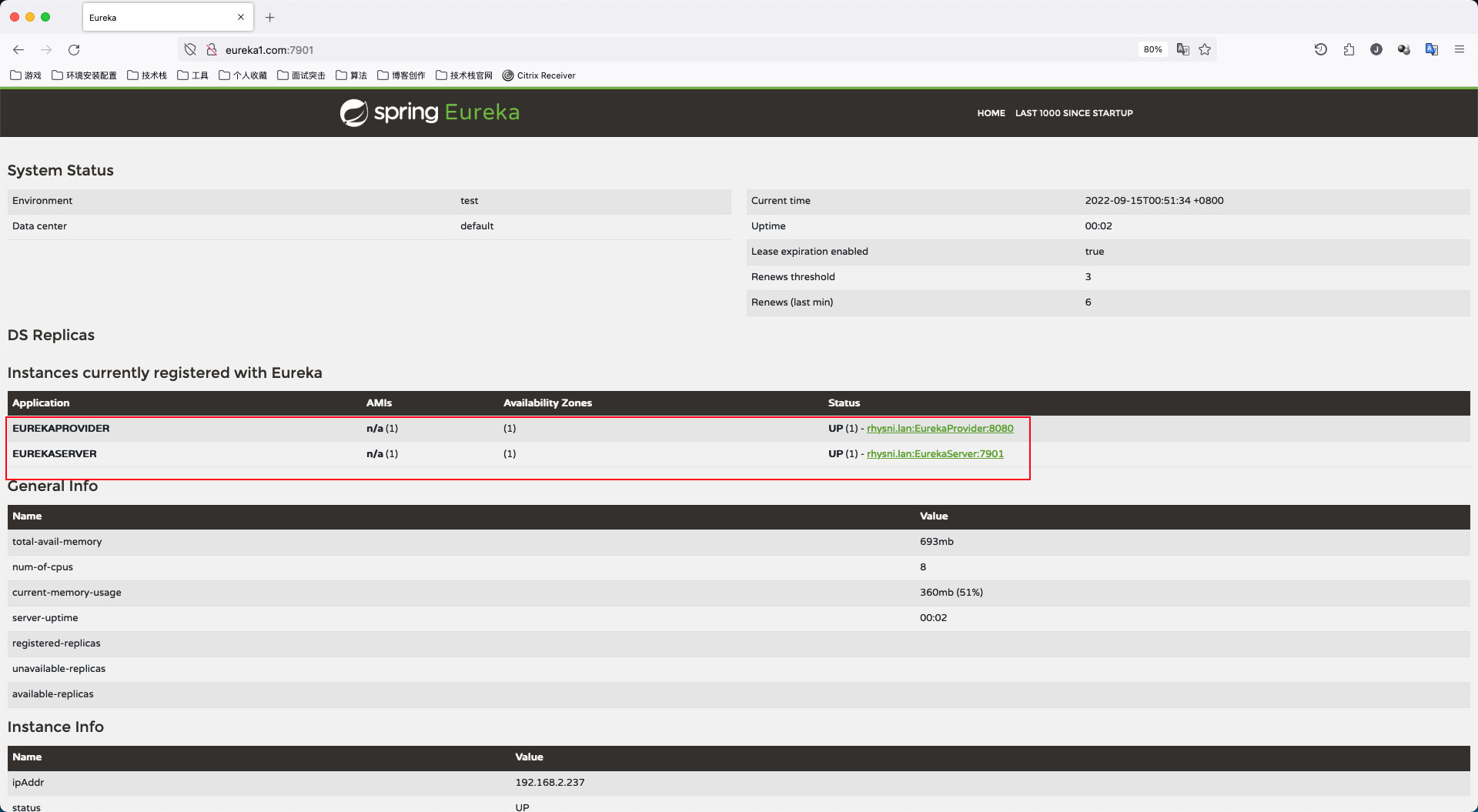Open the browser hamburger menu

pyautogui.click(x=1460, y=49)
